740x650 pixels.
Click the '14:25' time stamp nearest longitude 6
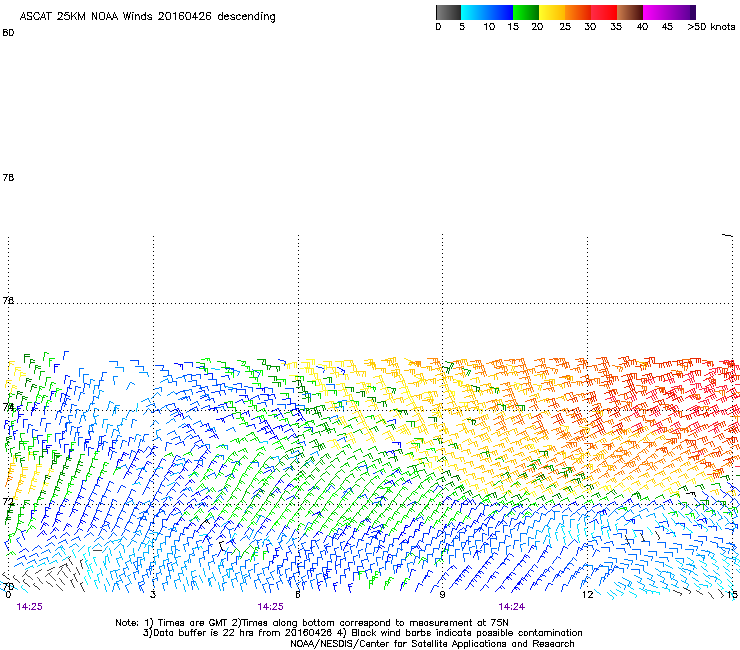[x=270, y=607]
